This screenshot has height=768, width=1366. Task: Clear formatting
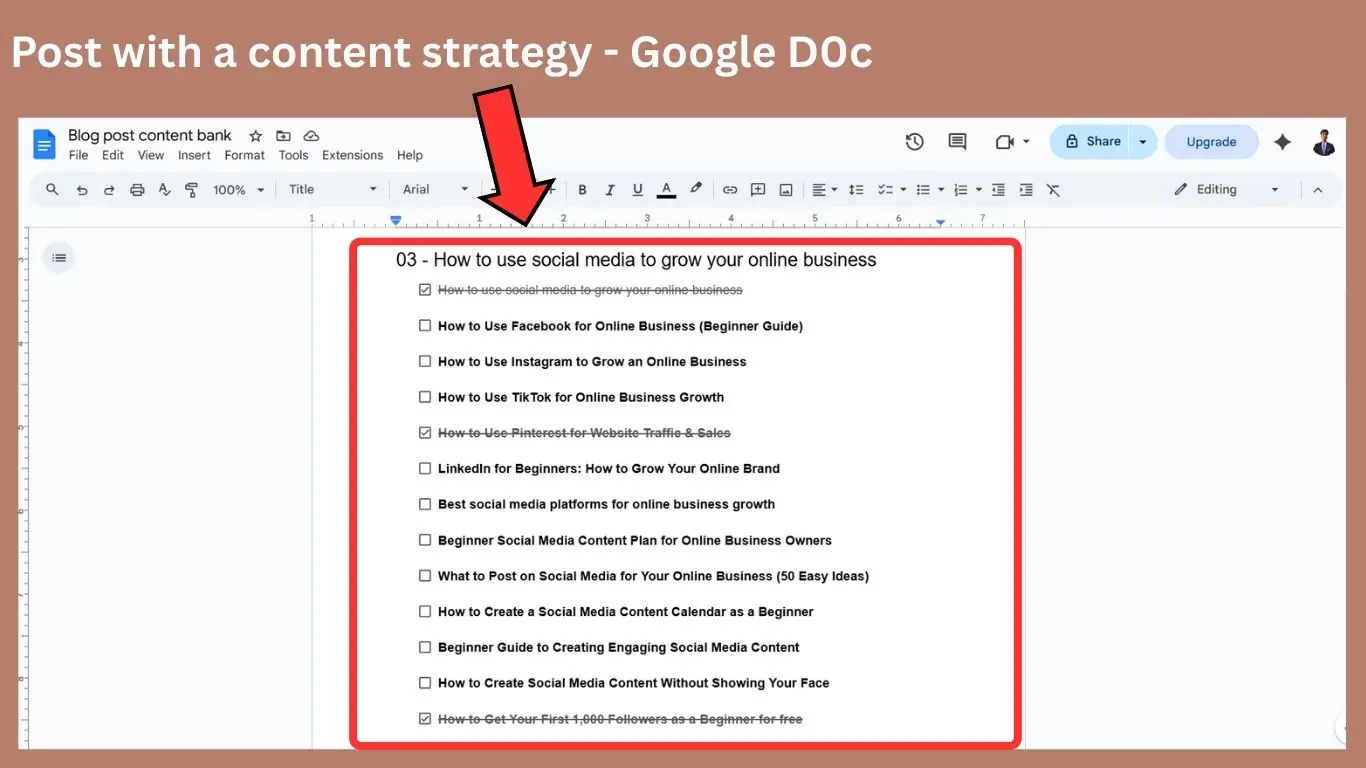pos(1053,190)
